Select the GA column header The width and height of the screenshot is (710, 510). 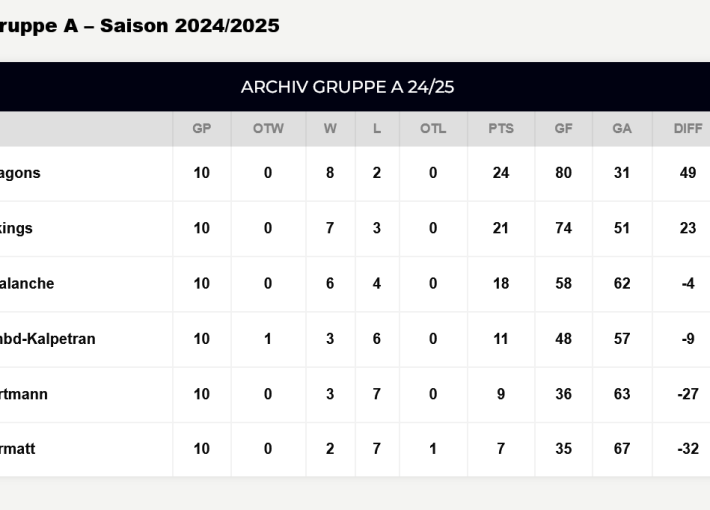622,129
